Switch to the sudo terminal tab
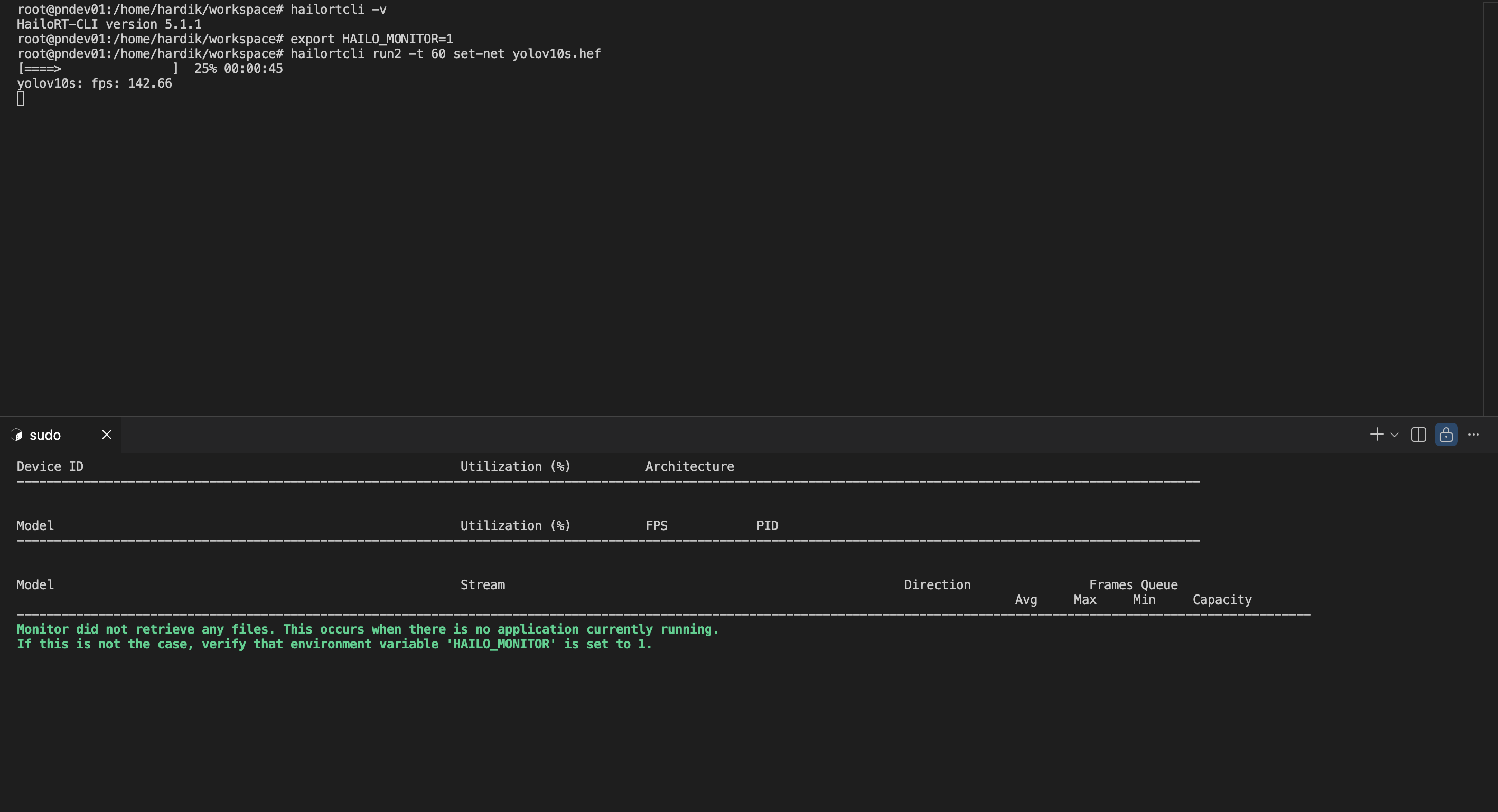This screenshot has width=1498, height=812. click(45, 436)
